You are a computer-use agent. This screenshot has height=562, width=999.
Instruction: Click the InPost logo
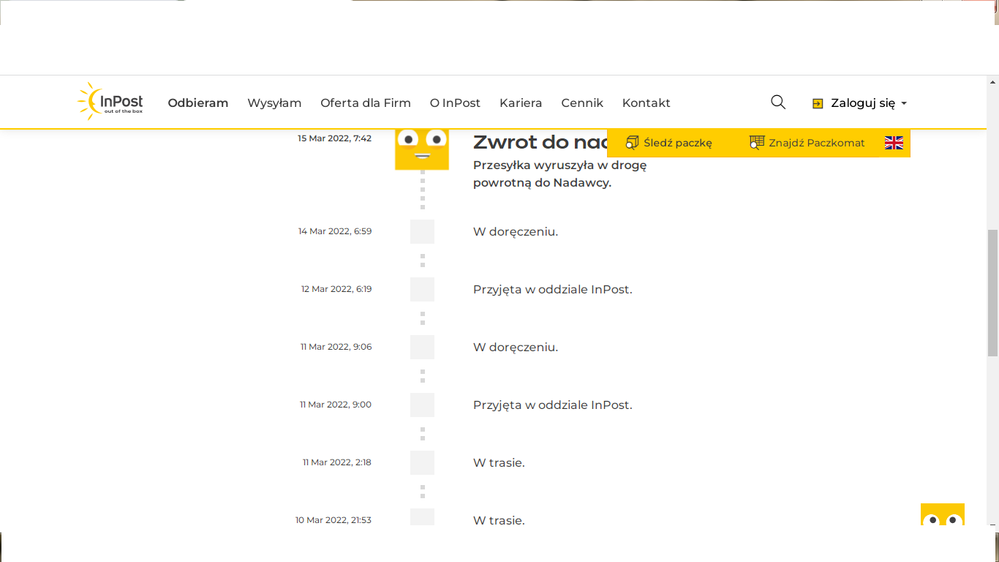(x=111, y=102)
